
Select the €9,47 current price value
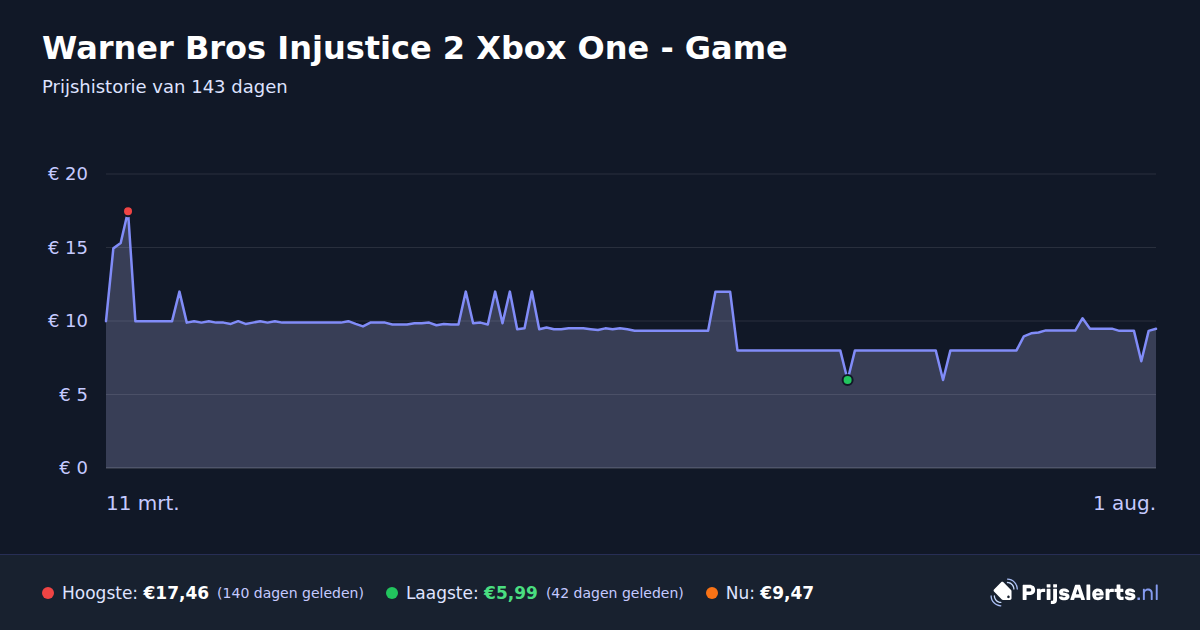[787, 593]
